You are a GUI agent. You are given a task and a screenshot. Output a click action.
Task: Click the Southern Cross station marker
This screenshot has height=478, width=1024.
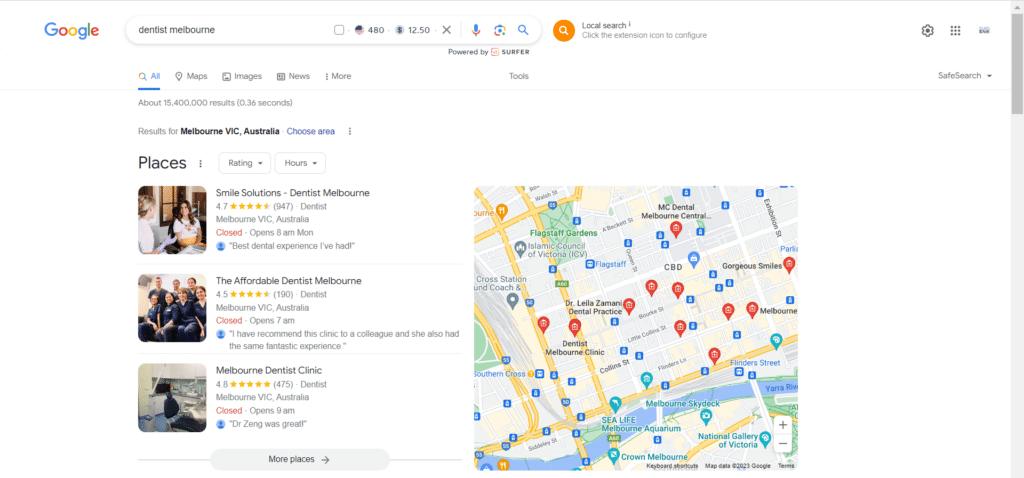pos(540,374)
